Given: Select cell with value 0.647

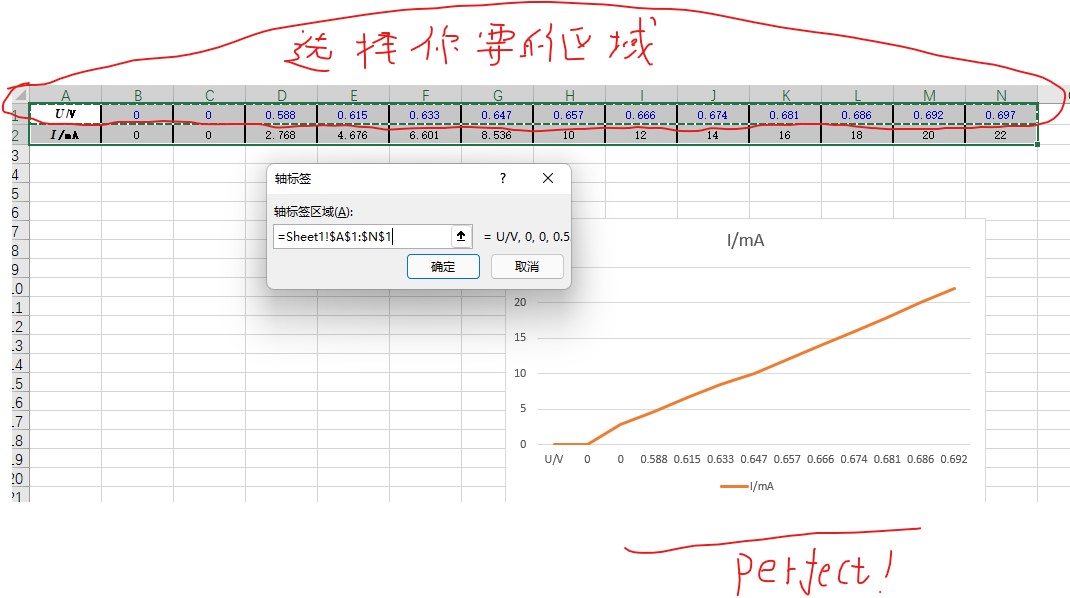Looking at the screenshot, I should tap(497, 115).
